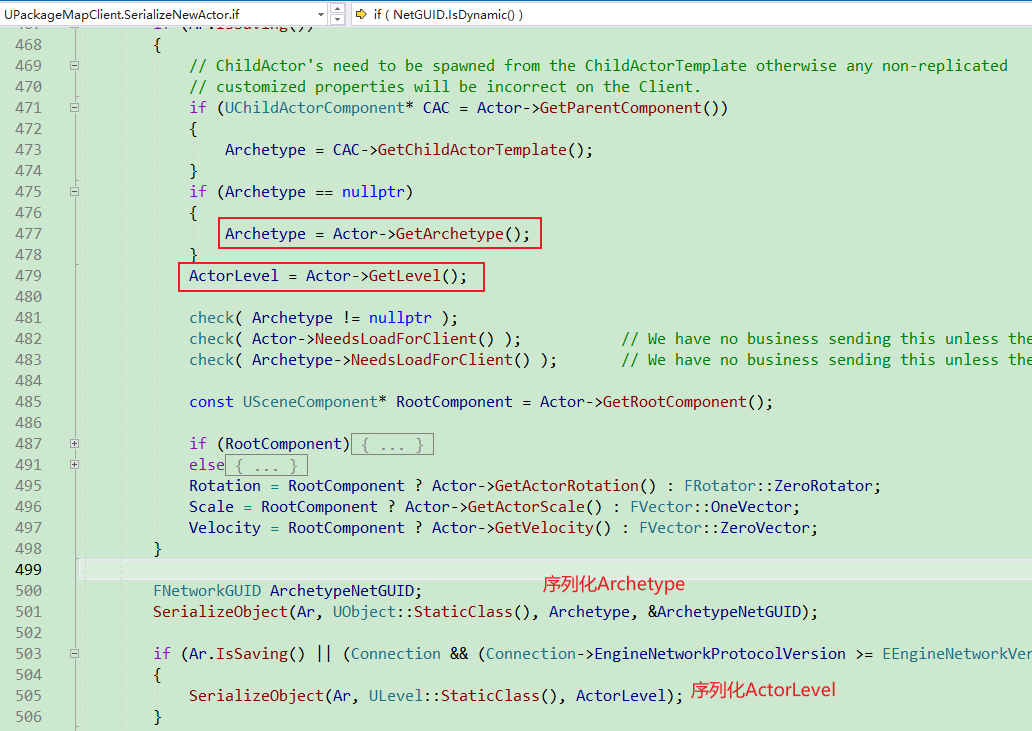This screenshot has height=731, width=1032.
Task: Collapse the if block at line 471
Action: point(74,108)
